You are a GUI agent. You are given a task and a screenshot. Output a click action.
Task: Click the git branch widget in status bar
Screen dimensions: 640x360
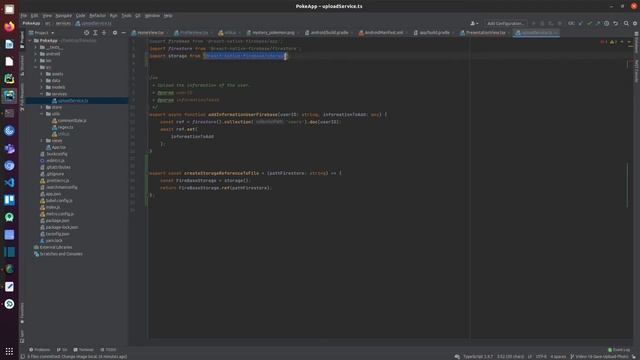[x=599, y=357]
